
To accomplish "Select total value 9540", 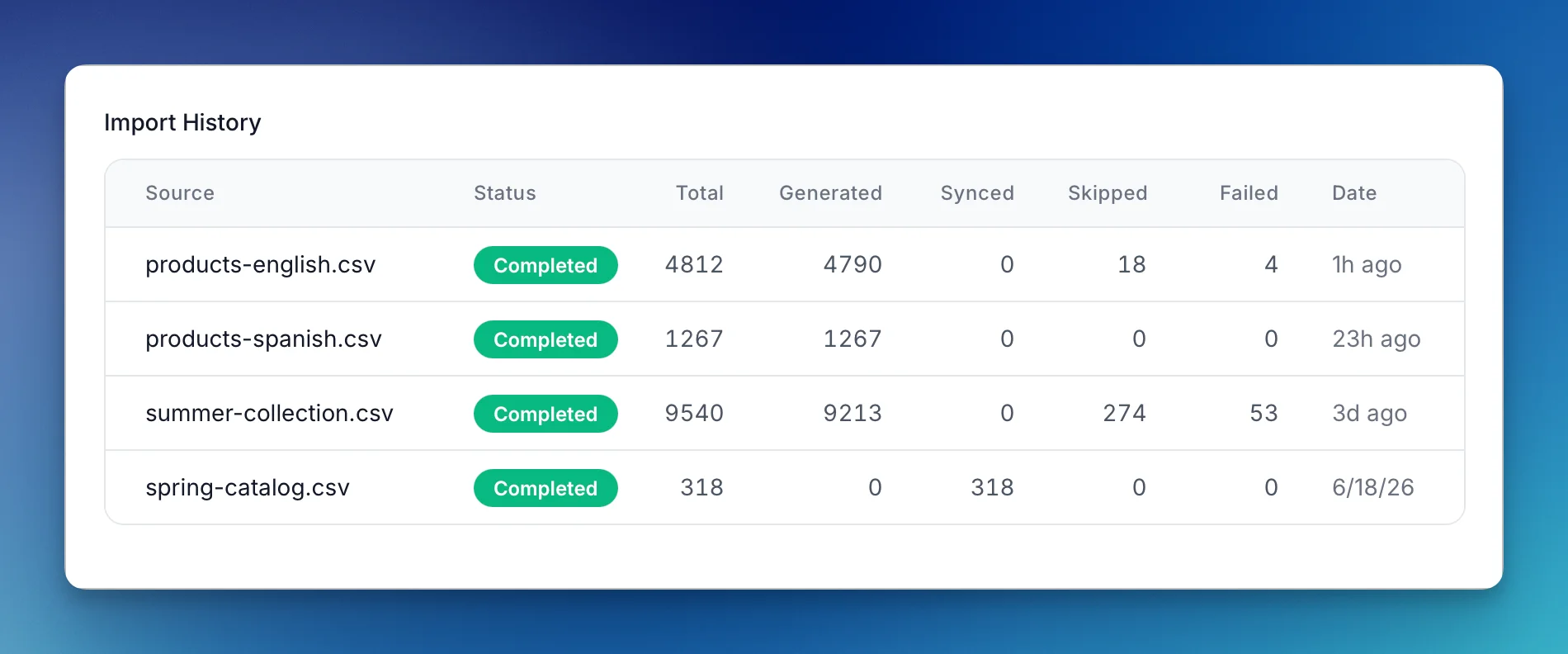I will click(x=694, y=413).
